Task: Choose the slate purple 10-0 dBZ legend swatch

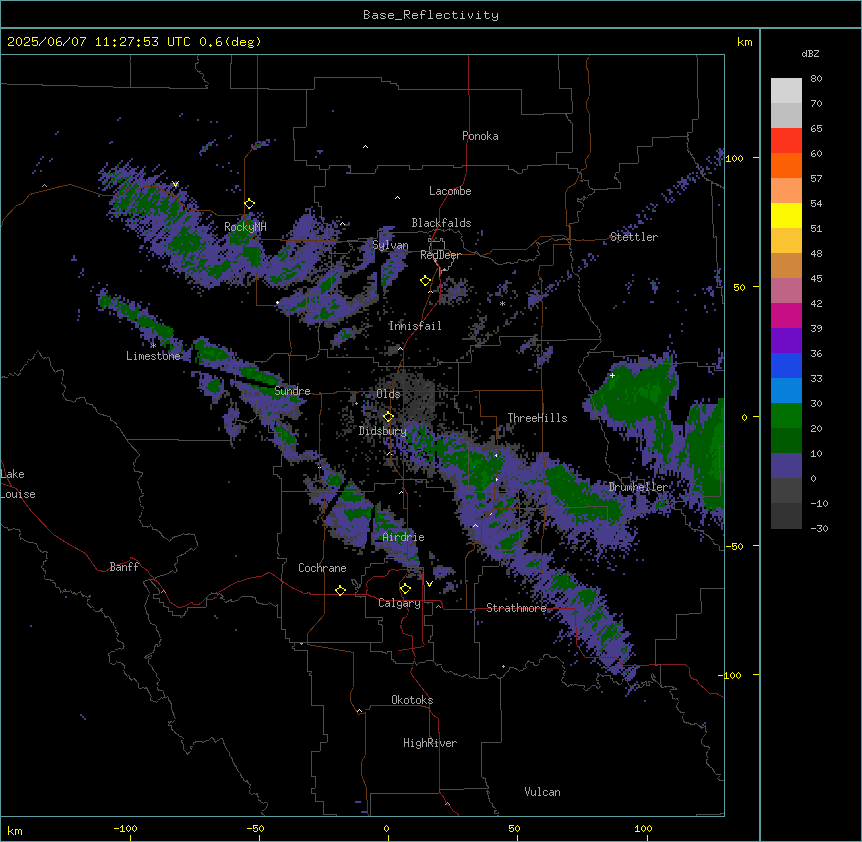Action: [x=786, y=466]
